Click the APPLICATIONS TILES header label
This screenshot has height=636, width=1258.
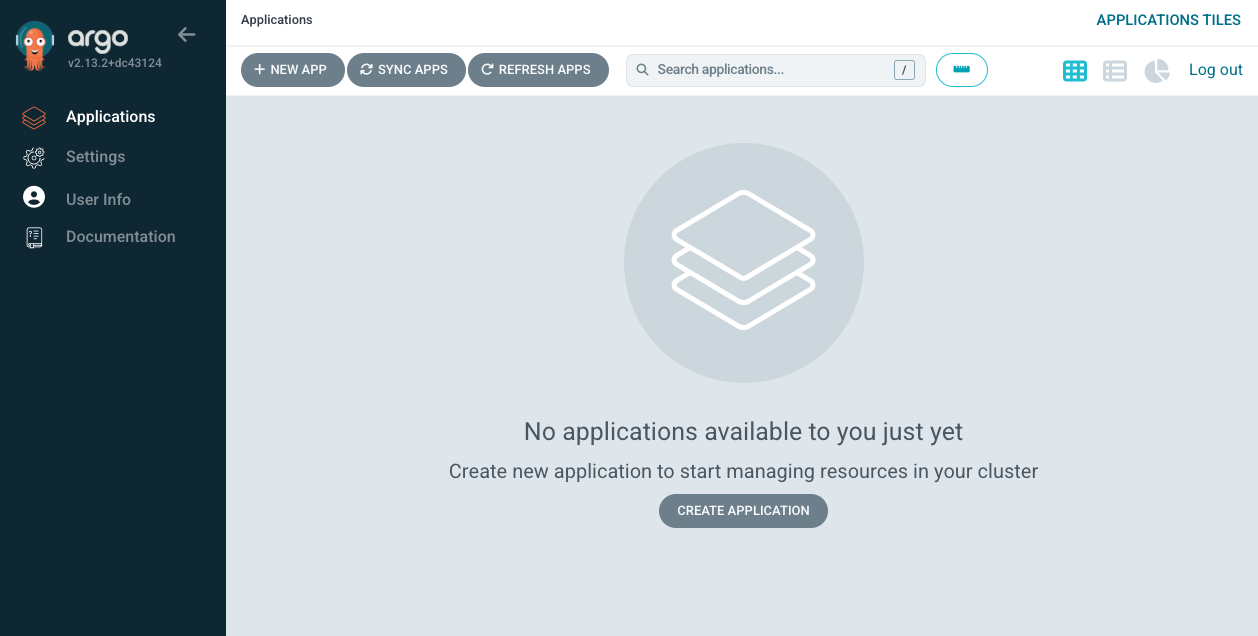1169,20
